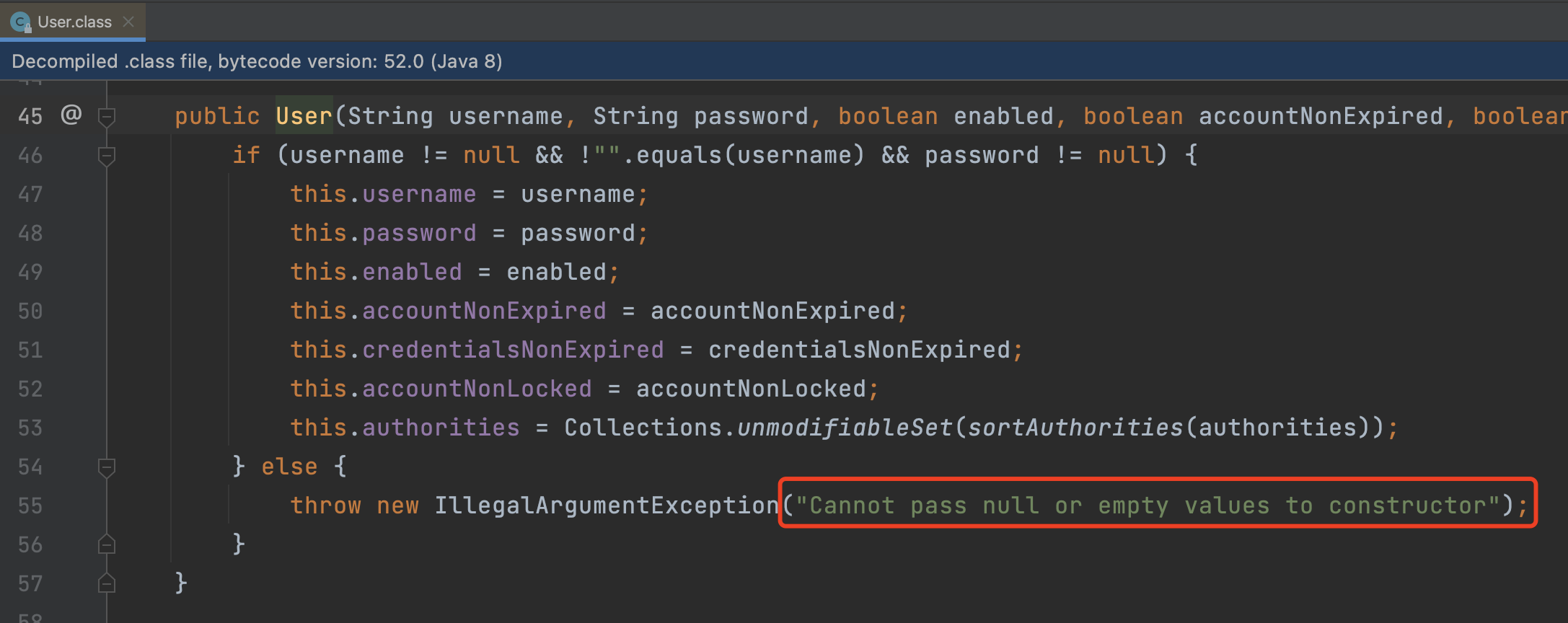The height and width of the screenshot is (623, 1568).
Task: Select the User.class tab
Action: click(x=73, y=22)
